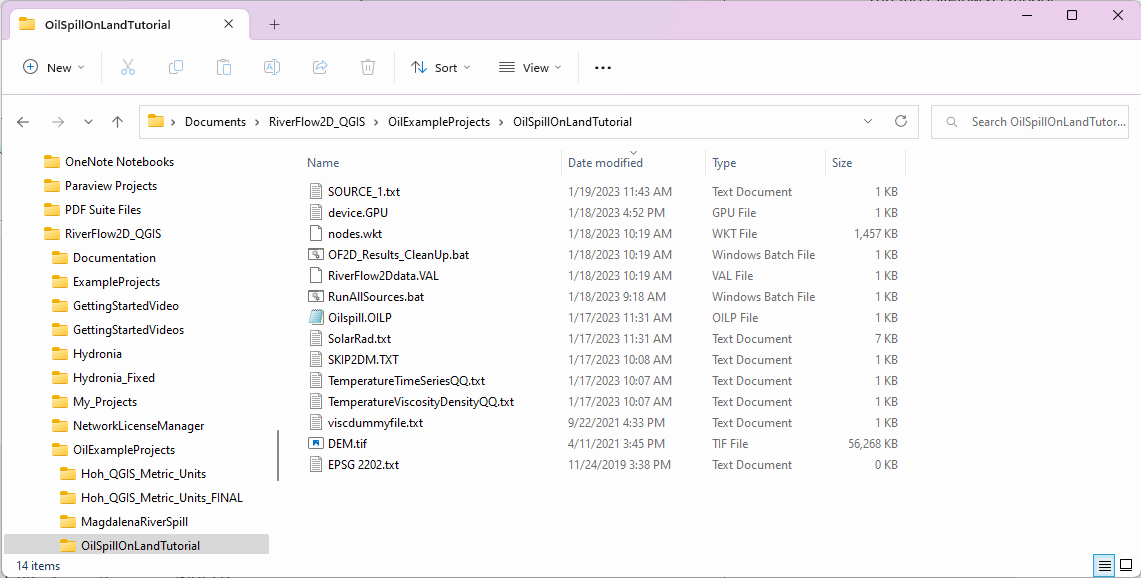Go back with the left arrow

23,122
